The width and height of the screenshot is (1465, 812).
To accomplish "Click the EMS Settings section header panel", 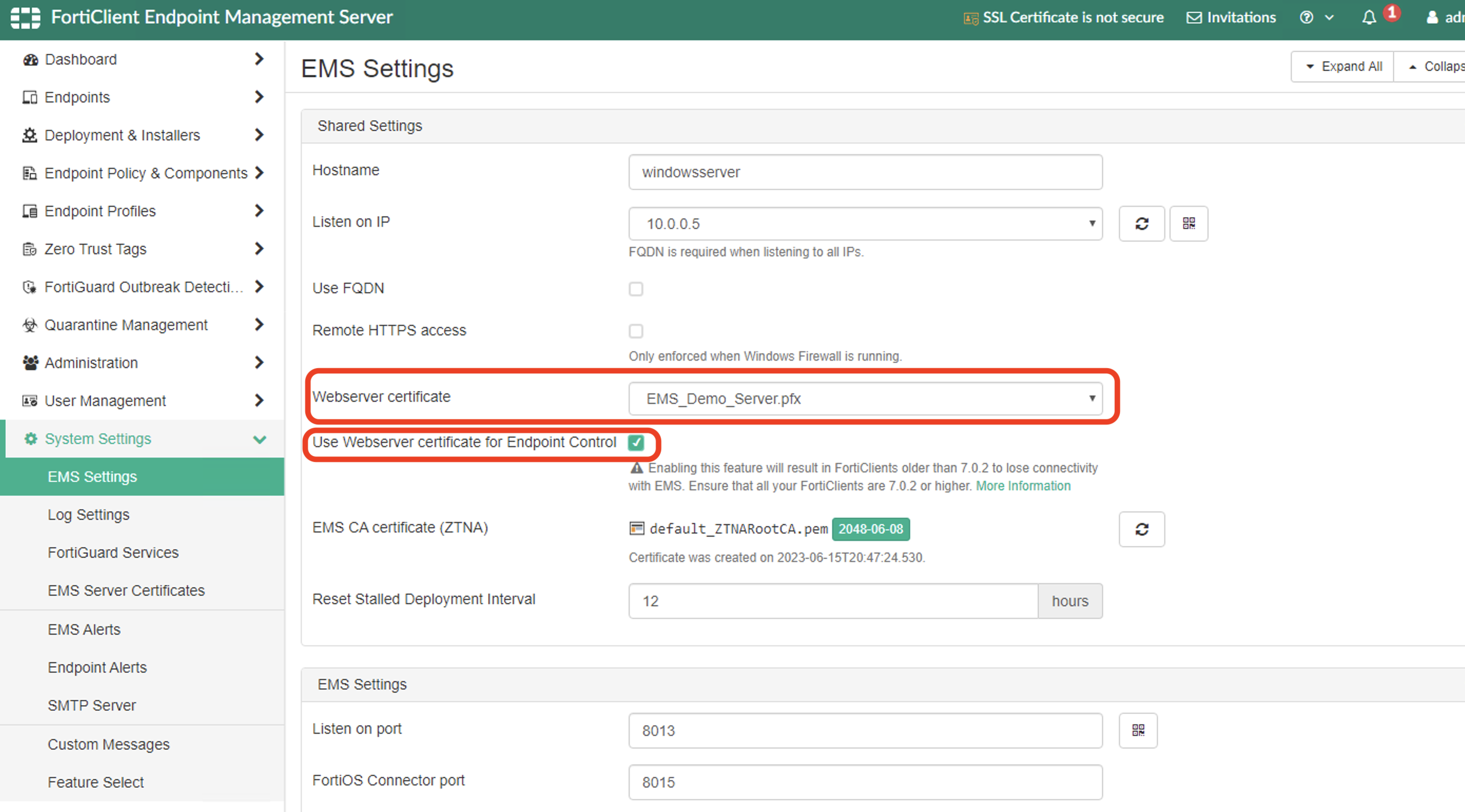I will (x=883, y=684).
